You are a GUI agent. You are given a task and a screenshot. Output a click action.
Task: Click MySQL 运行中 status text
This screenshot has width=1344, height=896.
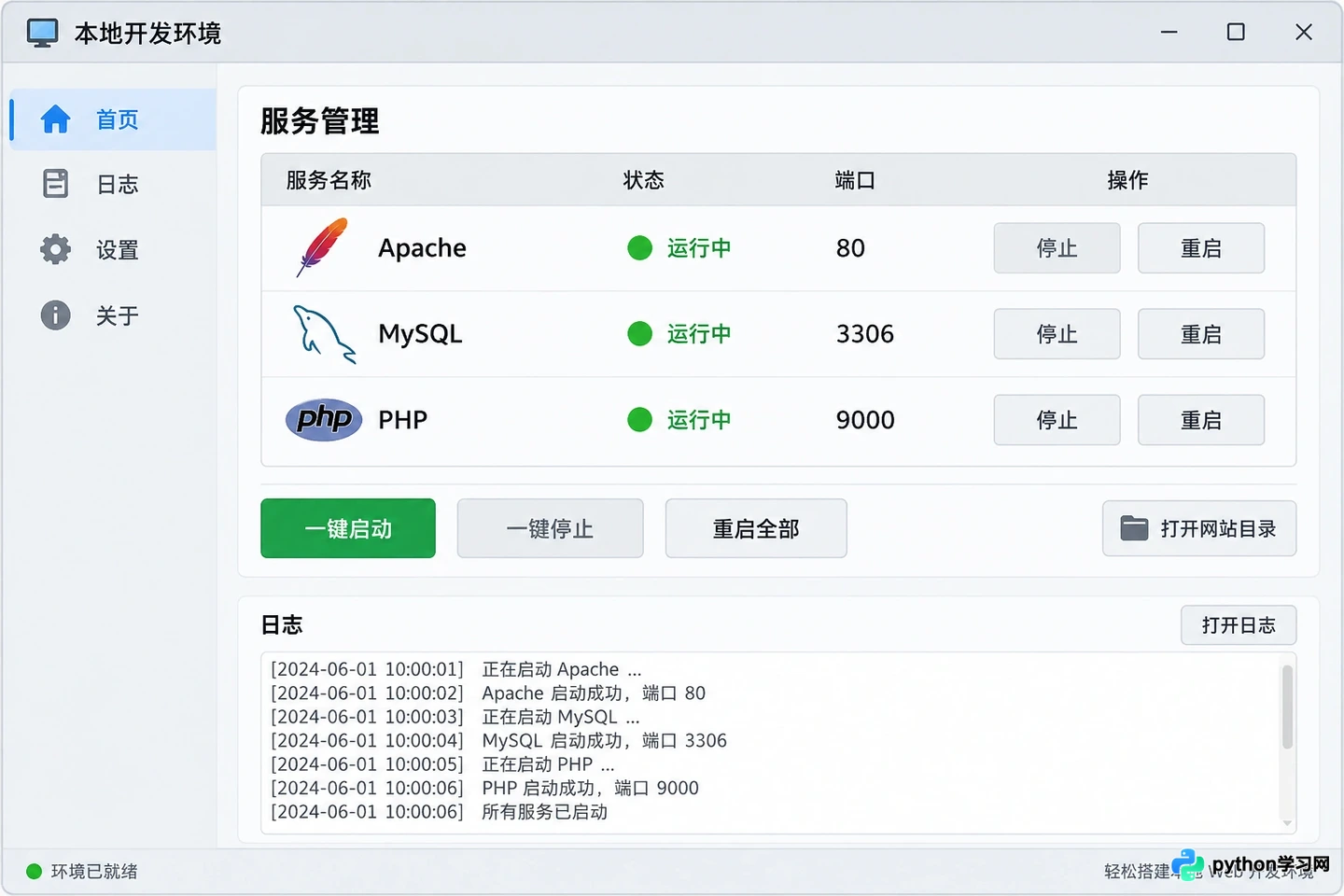(699, 334)
